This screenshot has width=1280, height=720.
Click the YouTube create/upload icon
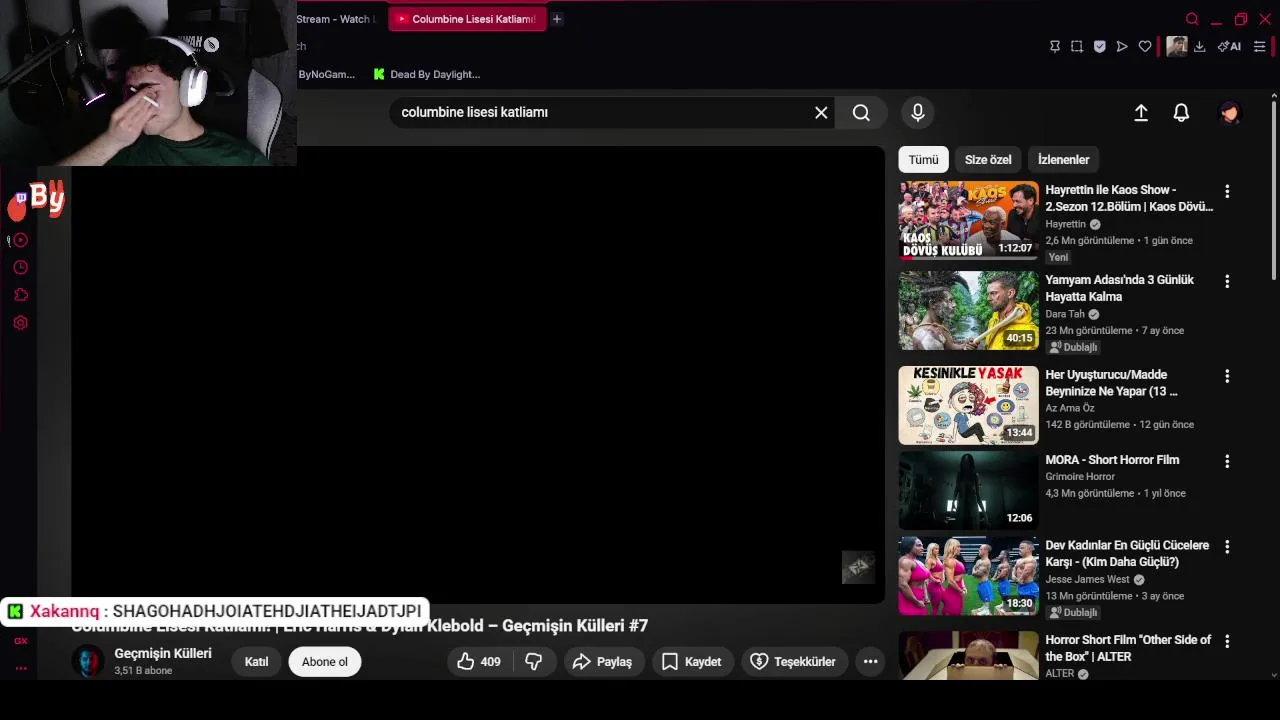pyautogui.click(x=1141, y=113)
